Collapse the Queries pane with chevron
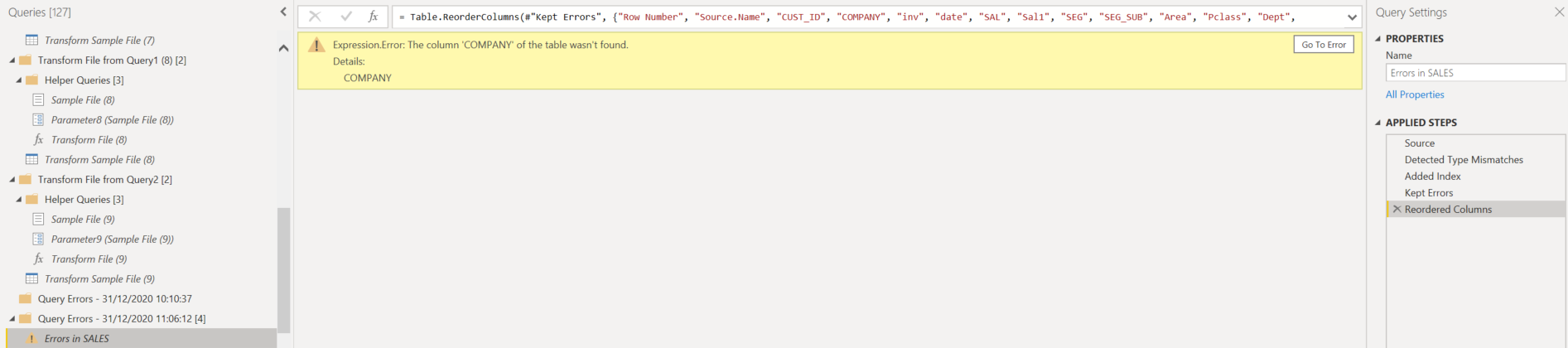1568x348 pixels. coord(283,12)
